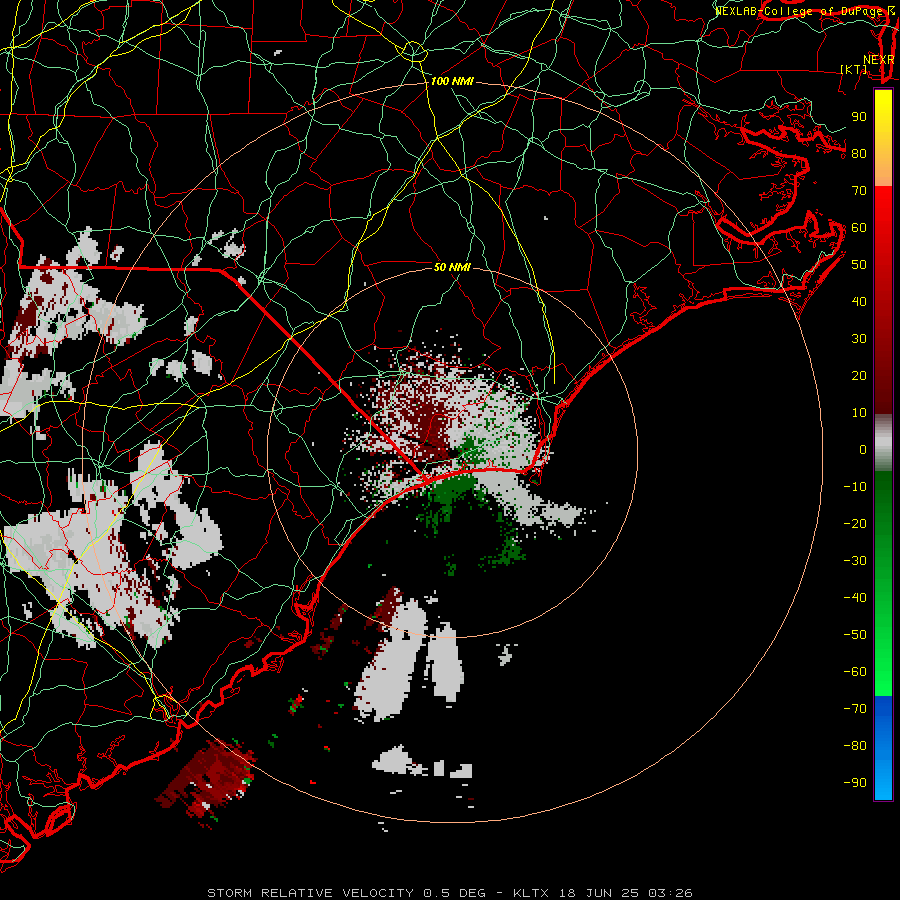Pick the bright green segment near -60

coord(883,672)
